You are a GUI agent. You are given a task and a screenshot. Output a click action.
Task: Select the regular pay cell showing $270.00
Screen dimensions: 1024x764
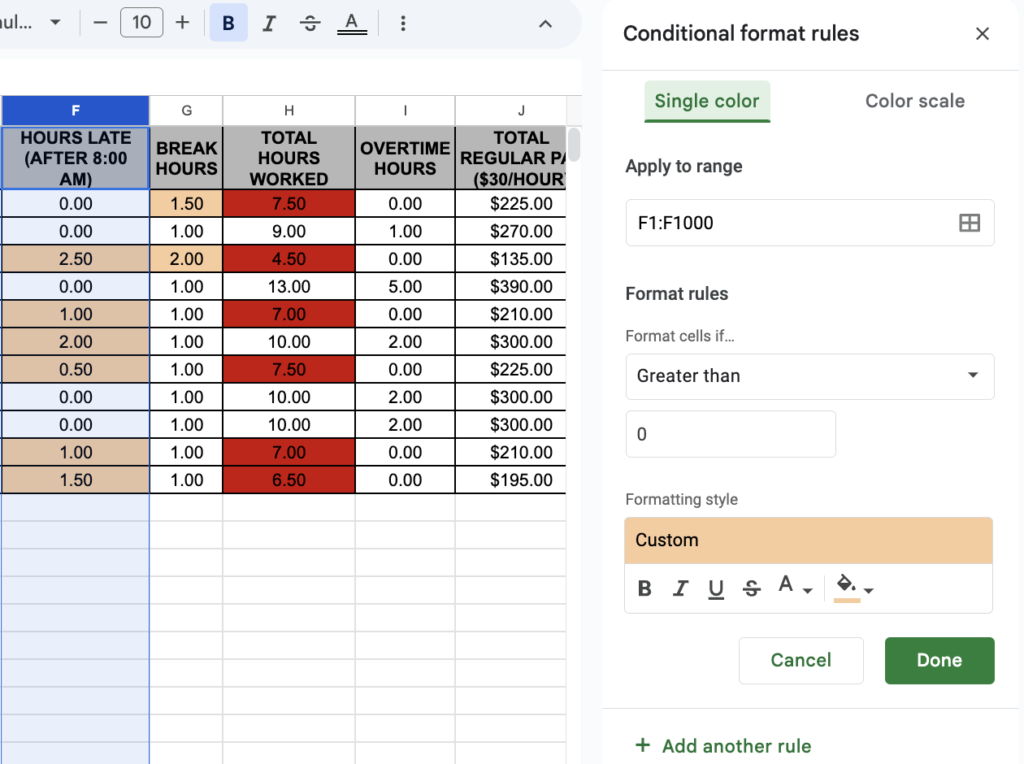pos(511,231)
